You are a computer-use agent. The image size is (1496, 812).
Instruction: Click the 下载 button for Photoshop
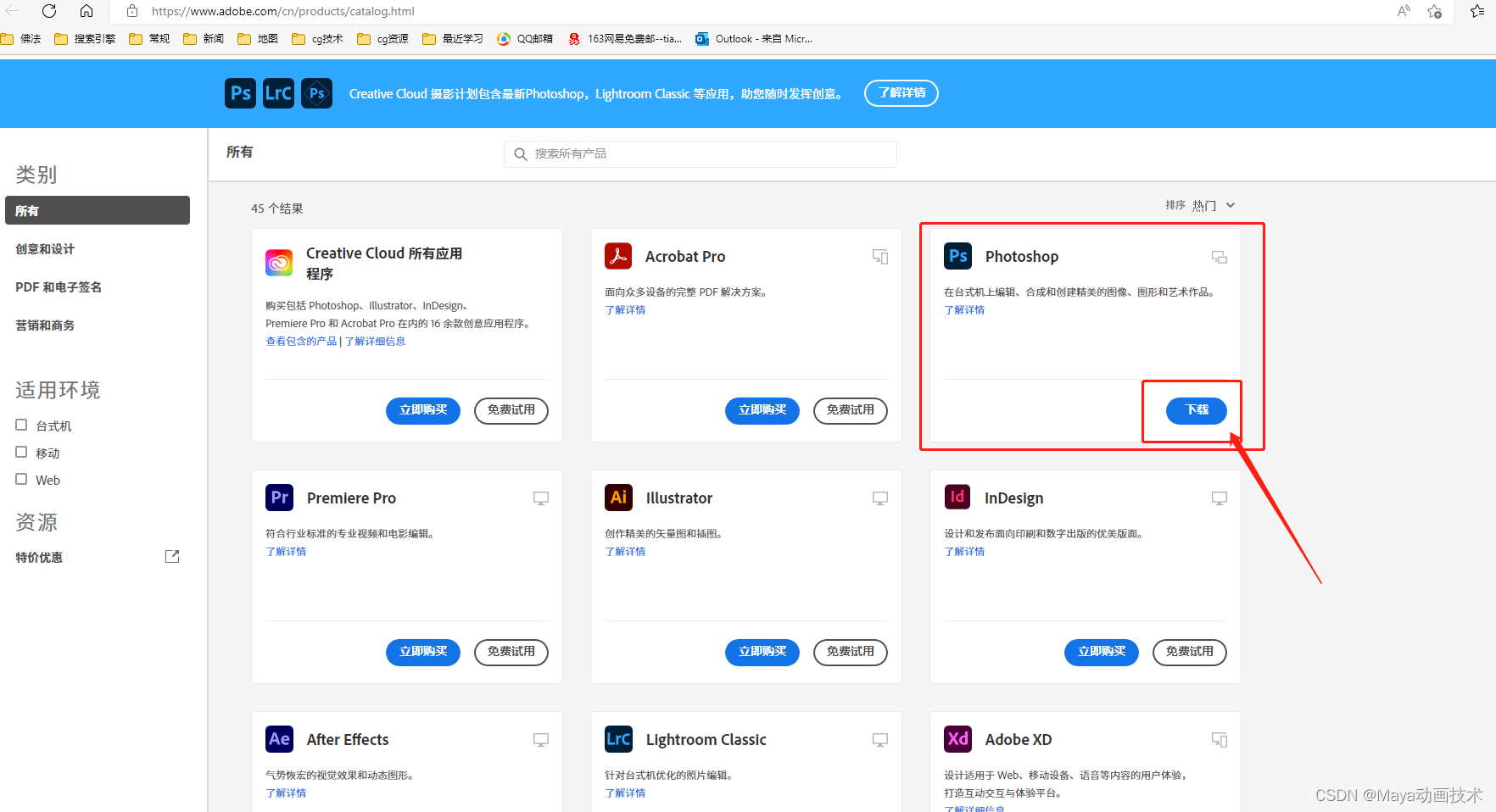point(1197,410)
